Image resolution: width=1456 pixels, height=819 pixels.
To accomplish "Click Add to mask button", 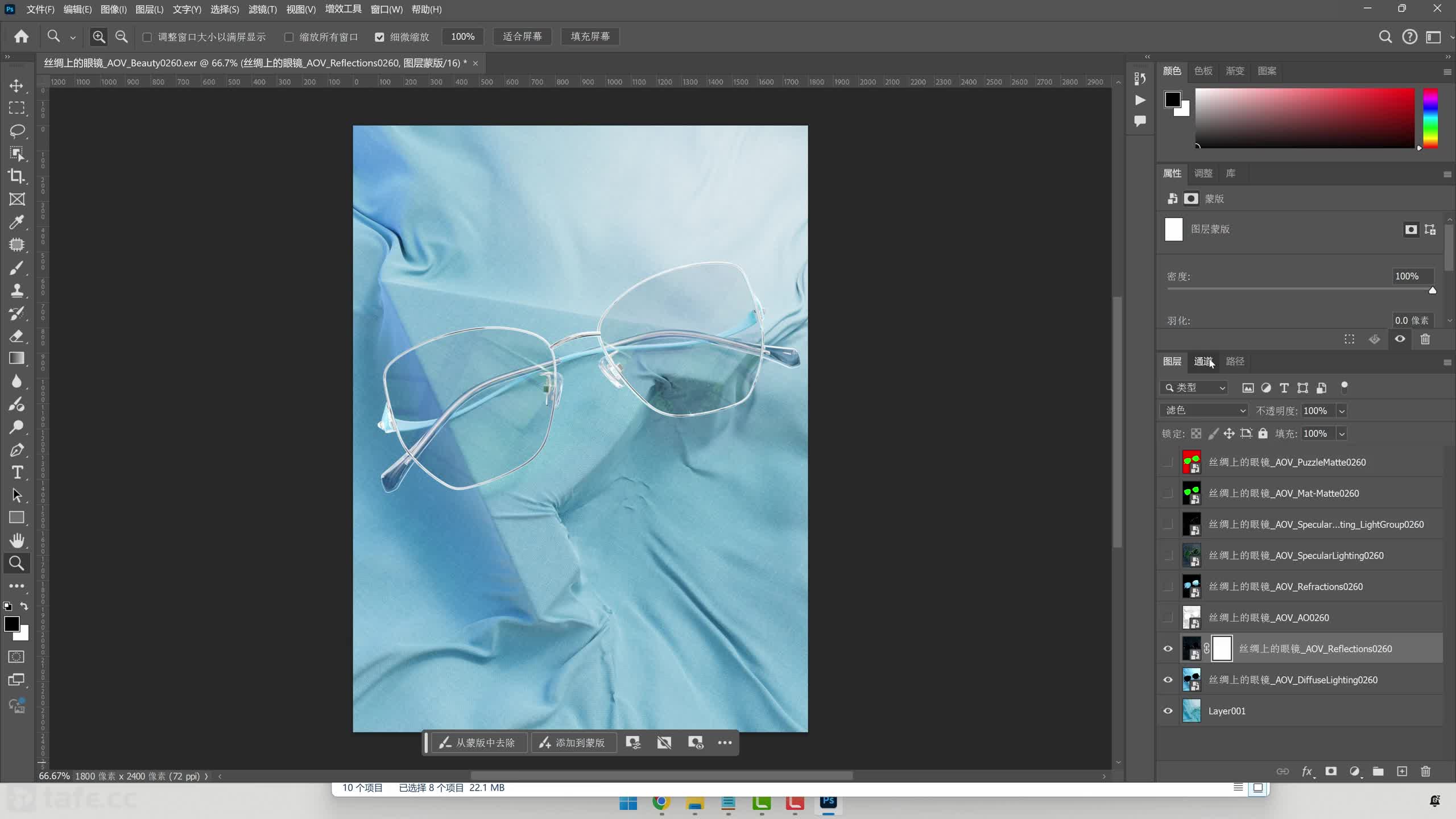I will [573, 743].
